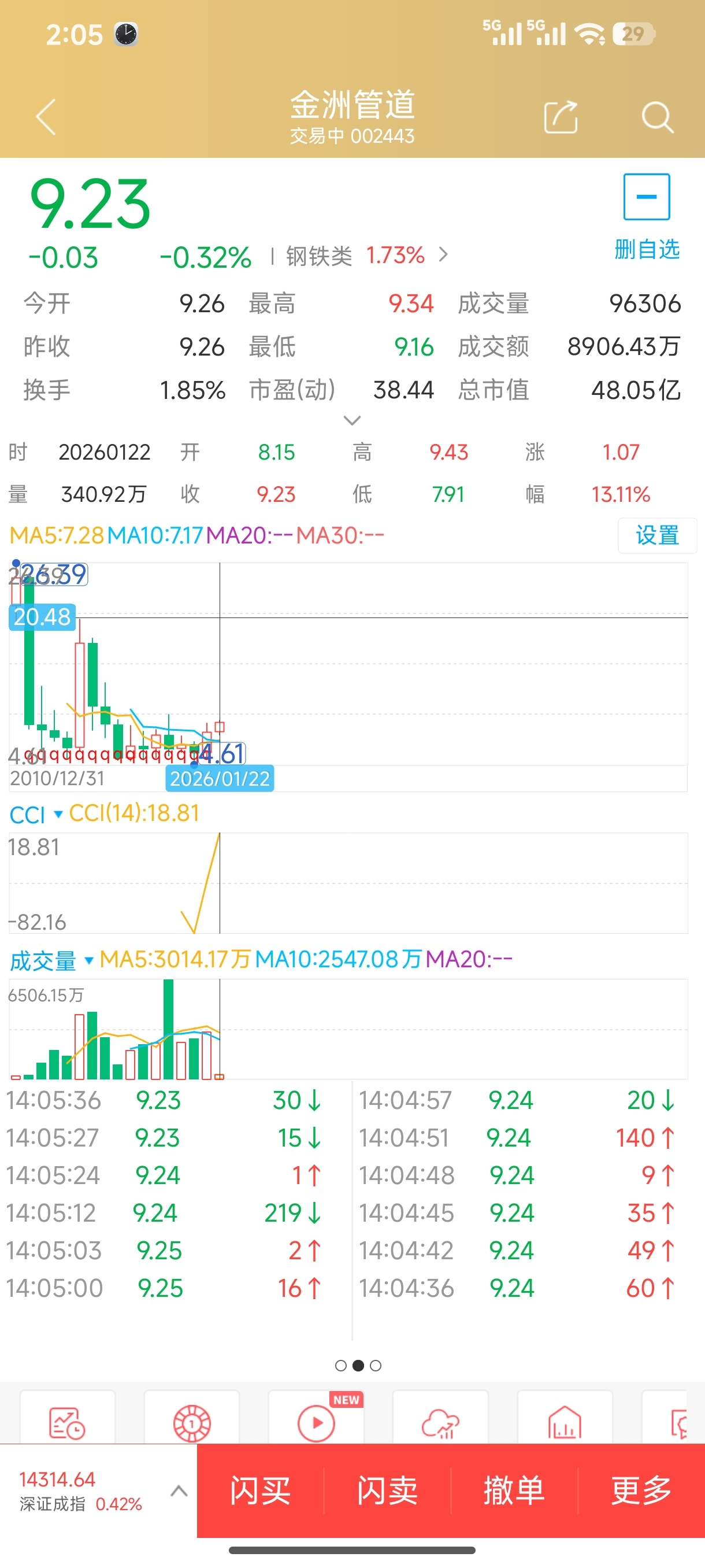Tap the 闪买 quick buy button

tap(261, 1491)
